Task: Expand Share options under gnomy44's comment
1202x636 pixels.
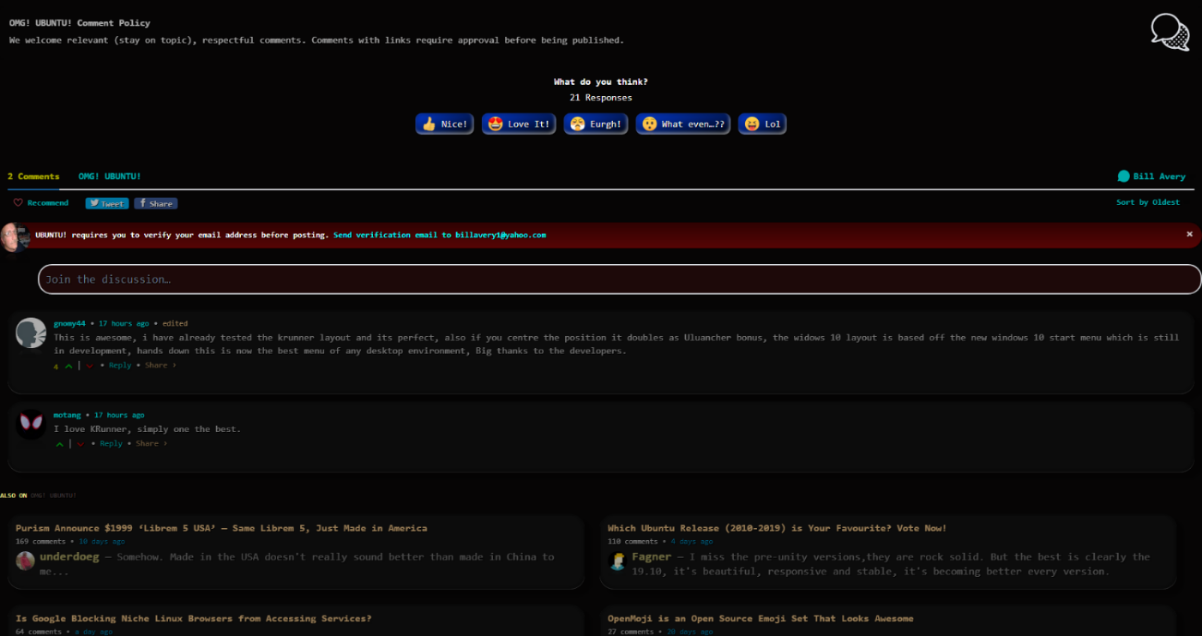Action: pyautogui.click(x=156, y=365)
